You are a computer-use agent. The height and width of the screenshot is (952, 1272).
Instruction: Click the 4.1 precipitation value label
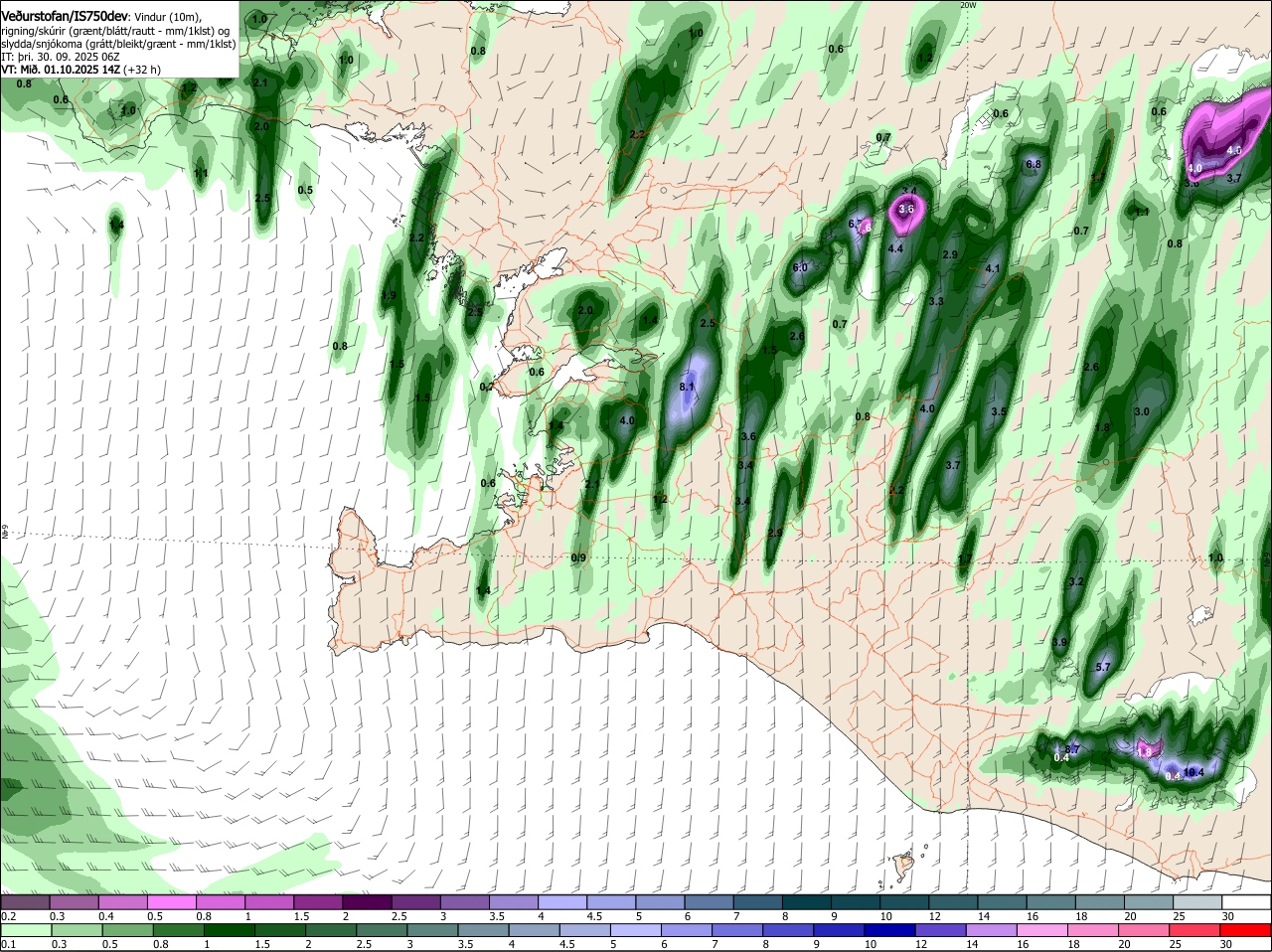(992, 269)
